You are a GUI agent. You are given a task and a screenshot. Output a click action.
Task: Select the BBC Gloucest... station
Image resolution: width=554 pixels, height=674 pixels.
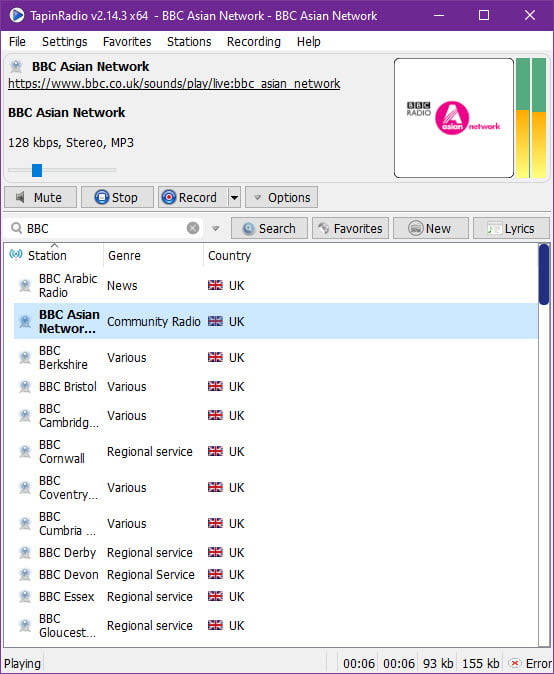pos(275,625)
